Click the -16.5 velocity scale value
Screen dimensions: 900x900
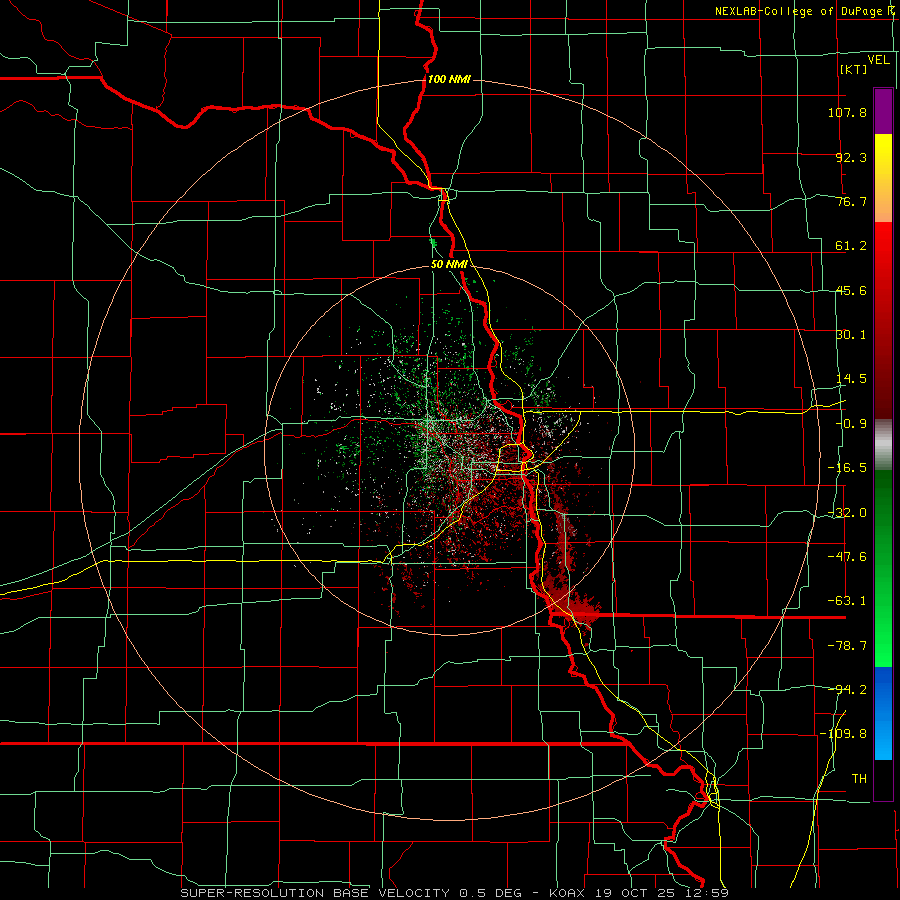pyautogui.click(x=847, y=468)
